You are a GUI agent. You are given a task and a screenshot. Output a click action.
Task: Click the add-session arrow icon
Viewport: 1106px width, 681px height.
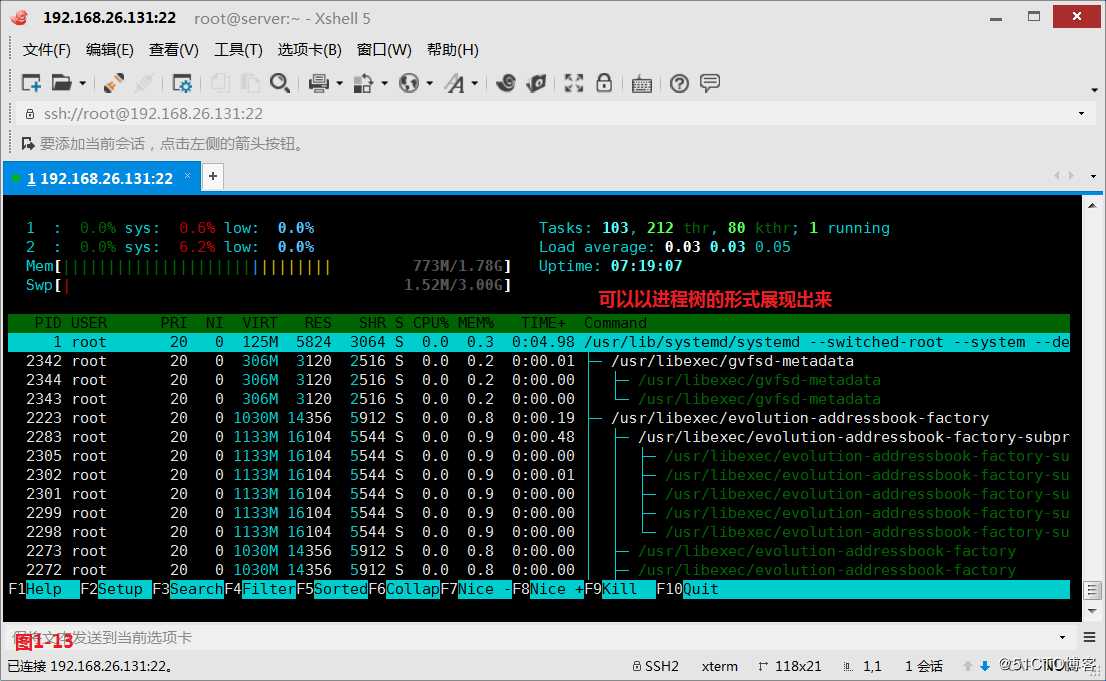click(x=28, y=144)
